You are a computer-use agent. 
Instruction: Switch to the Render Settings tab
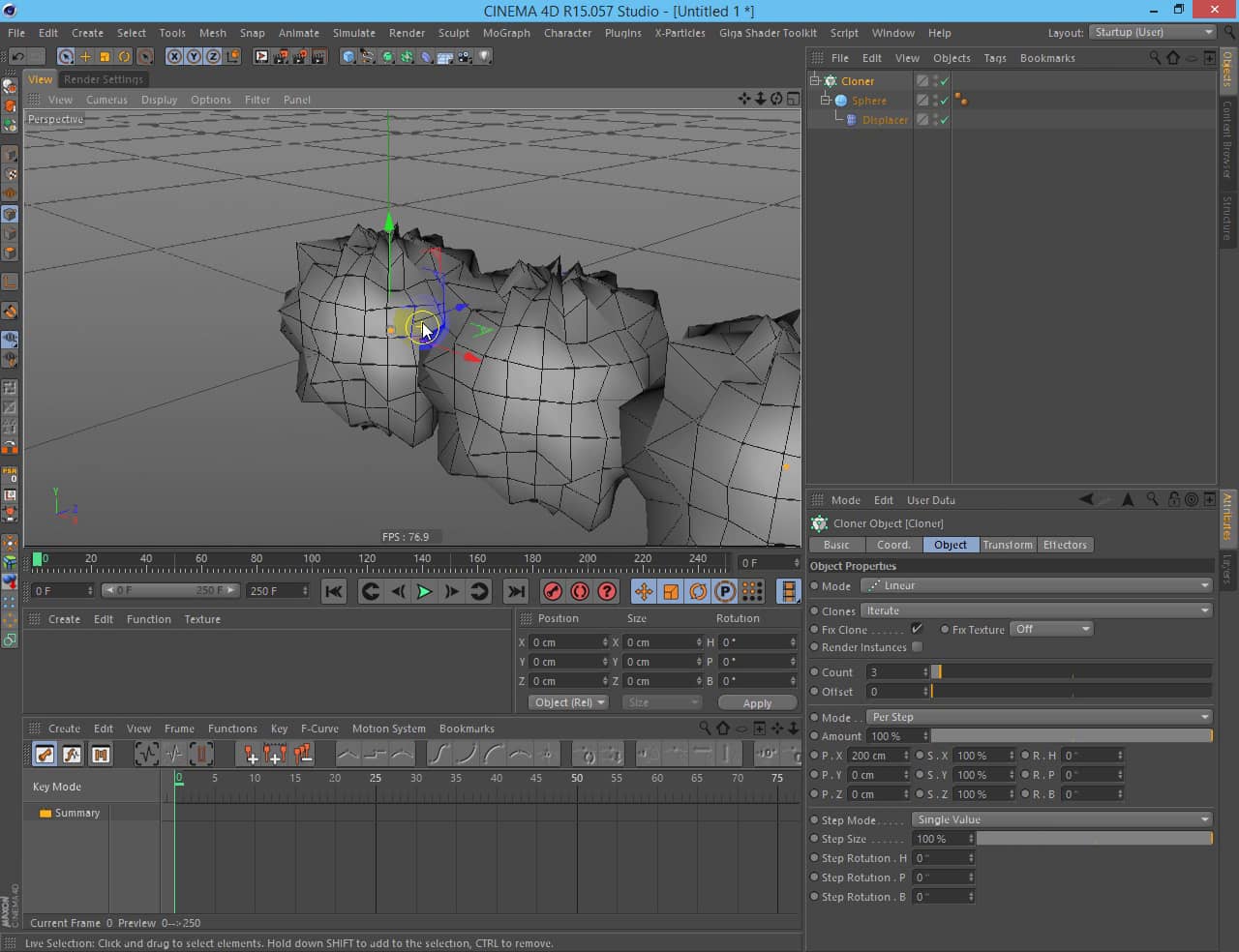(x=103, y=79)
